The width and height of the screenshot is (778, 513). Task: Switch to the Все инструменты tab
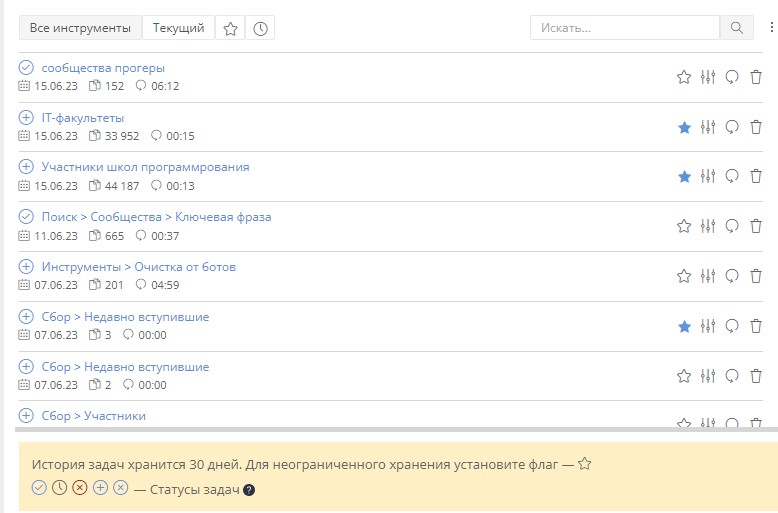[x=80, y=29]
